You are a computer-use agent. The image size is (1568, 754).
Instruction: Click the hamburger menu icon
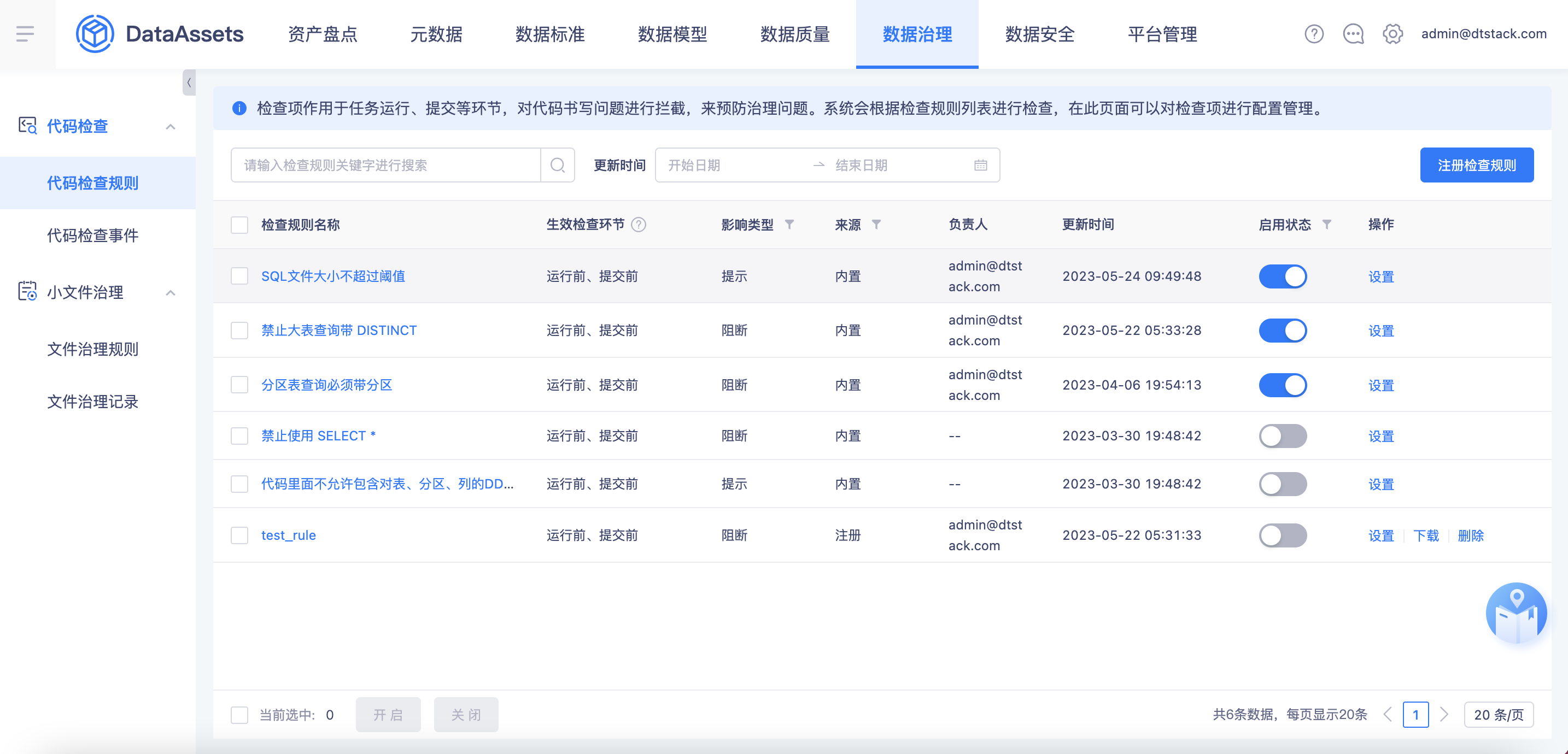point(25,34)
